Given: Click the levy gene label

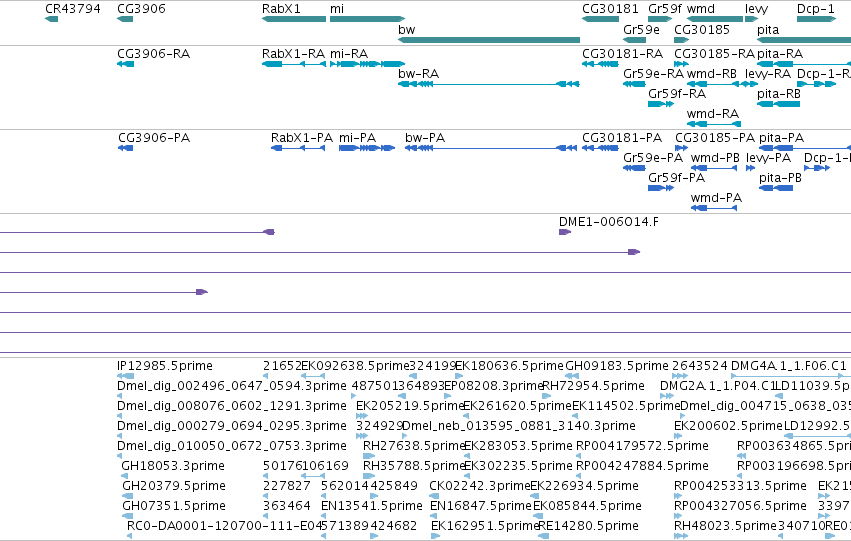Looking at the screenshot, I should tap(756, 9).
